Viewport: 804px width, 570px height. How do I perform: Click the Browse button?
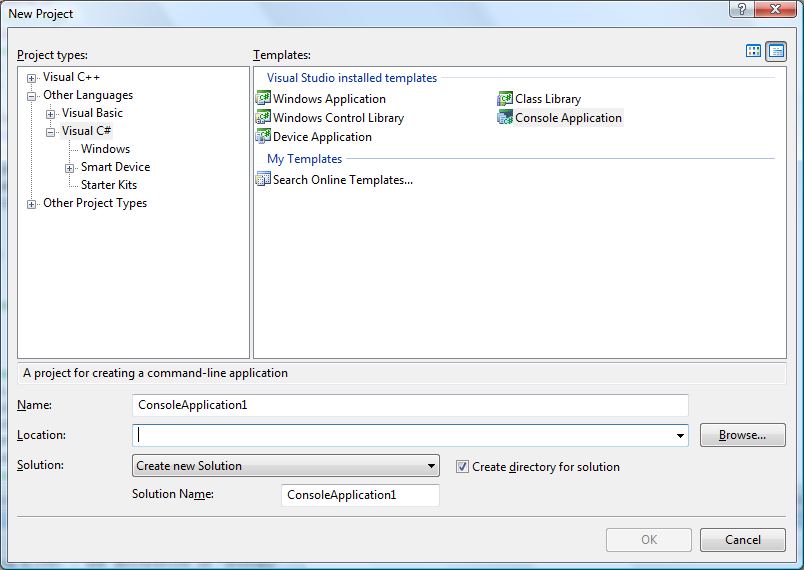coord(742,435)
